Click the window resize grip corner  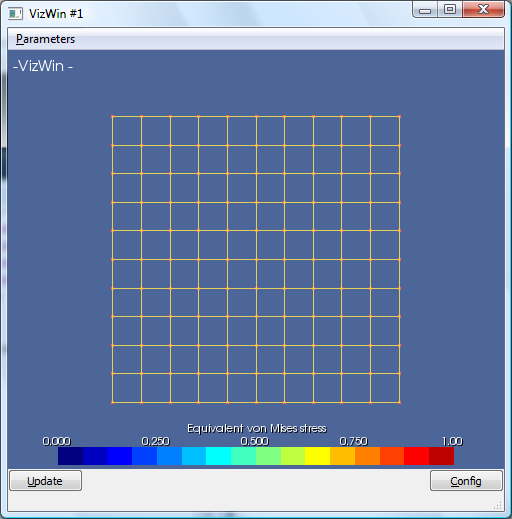click(x=498, y=506)
